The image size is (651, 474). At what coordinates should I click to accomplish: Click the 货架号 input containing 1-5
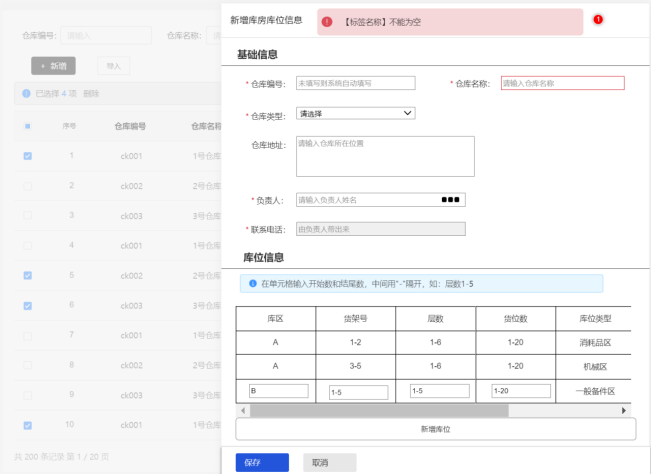click(x=359, y=392)
